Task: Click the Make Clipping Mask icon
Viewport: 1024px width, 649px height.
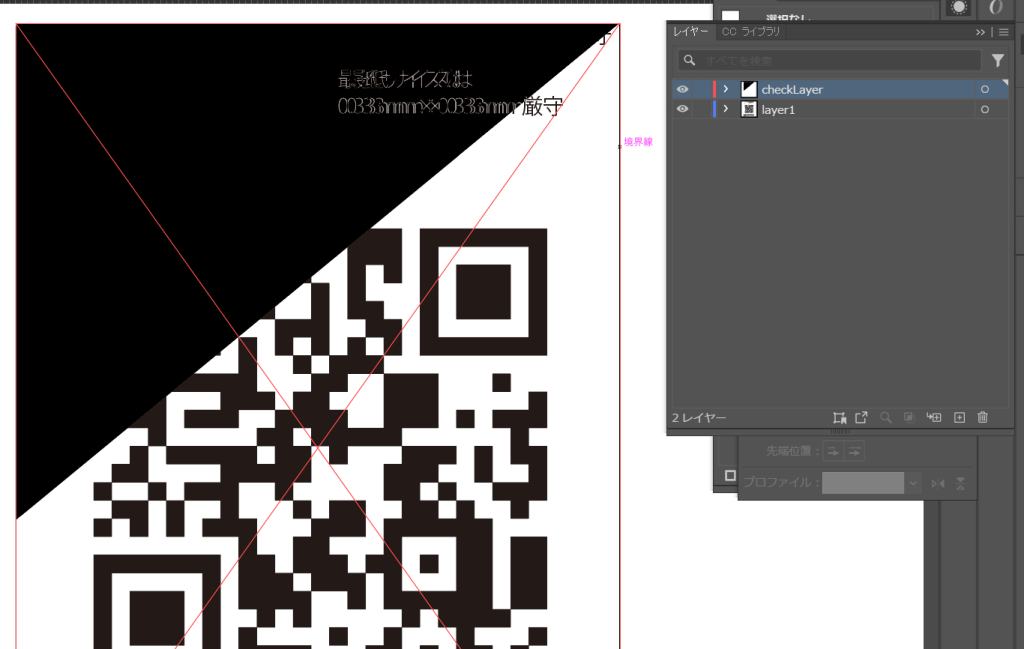Action: click(x=909, y=417)
